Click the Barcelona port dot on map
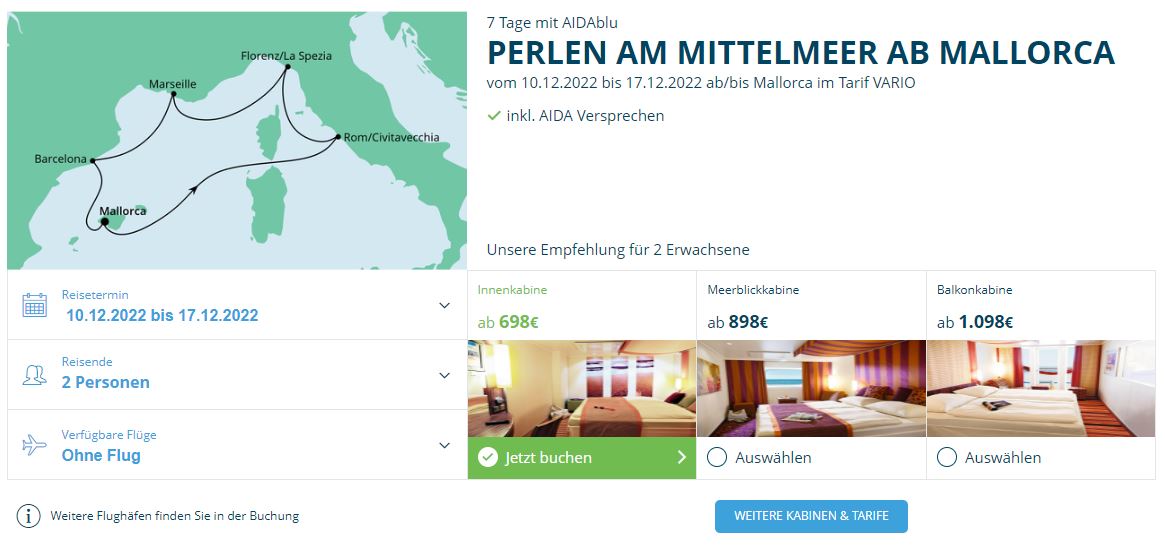The width and height of the screenshot is (1165, 555). point(91,160)
